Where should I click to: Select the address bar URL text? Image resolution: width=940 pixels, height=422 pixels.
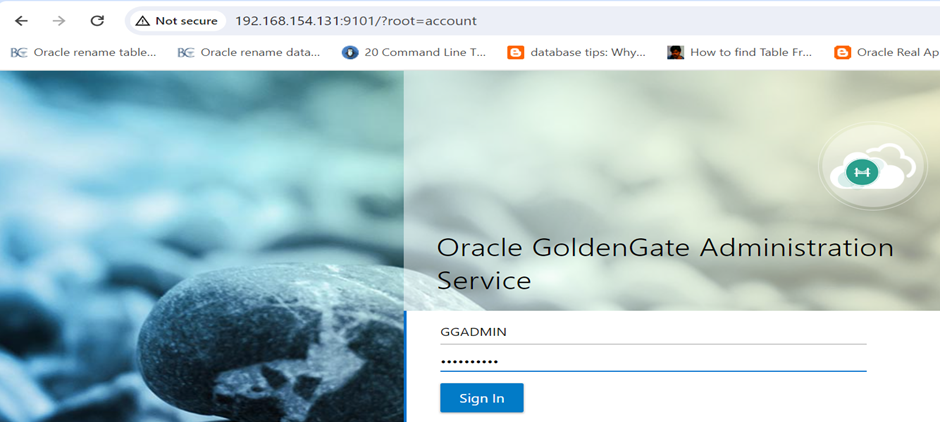355,20
